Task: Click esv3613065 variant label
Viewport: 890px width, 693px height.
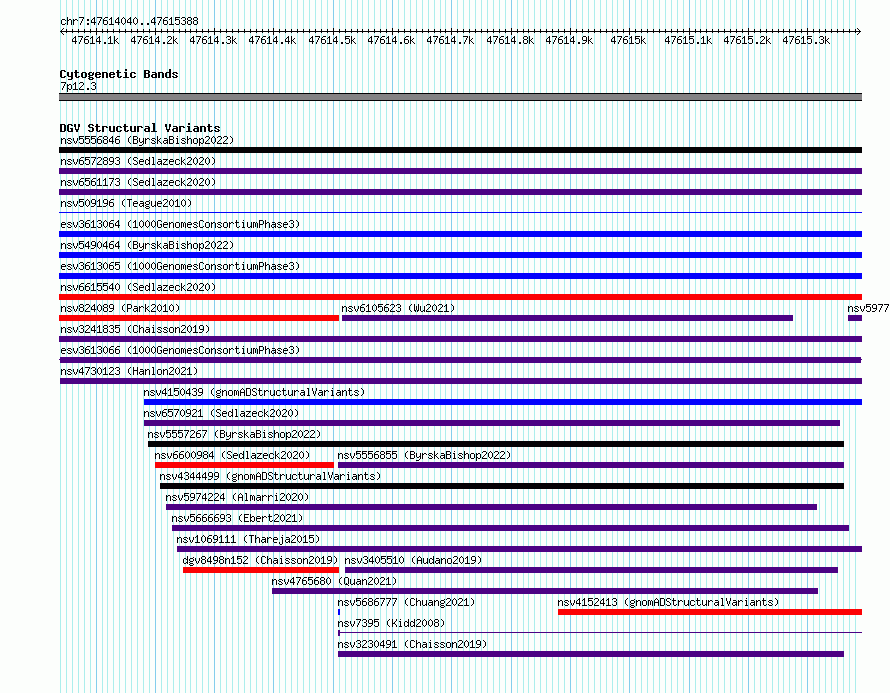Action: 180,266
